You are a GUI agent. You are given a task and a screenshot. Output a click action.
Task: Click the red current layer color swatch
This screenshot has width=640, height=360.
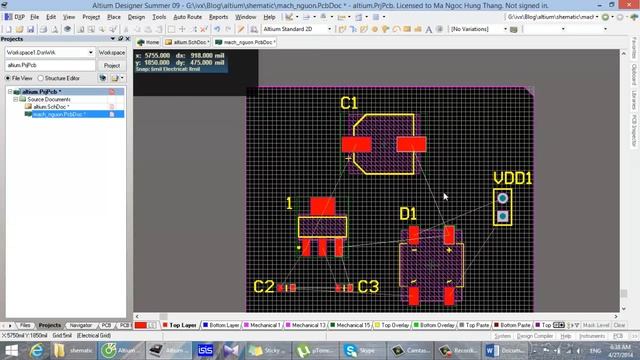pos(140,326)
